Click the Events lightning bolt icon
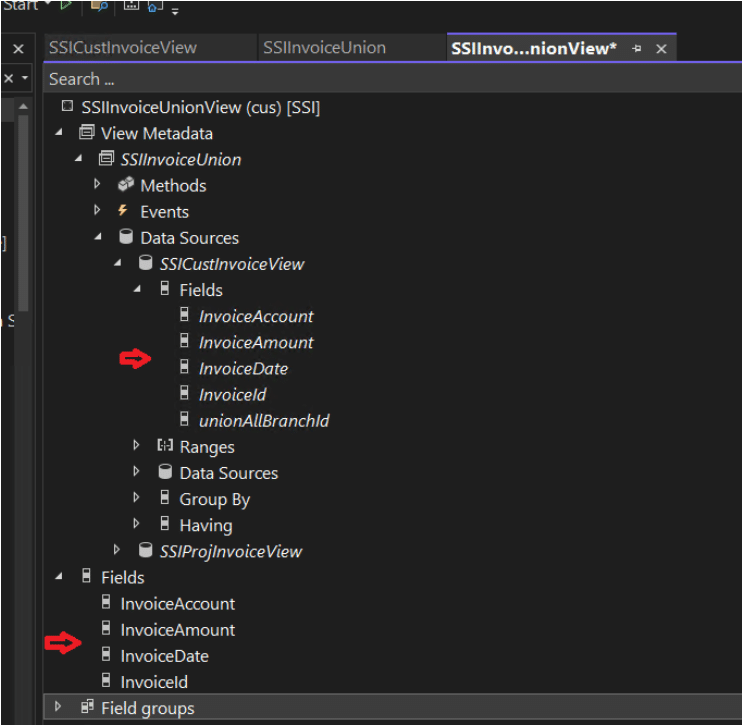This screenshot has height=725, width=742. point(124,211)
